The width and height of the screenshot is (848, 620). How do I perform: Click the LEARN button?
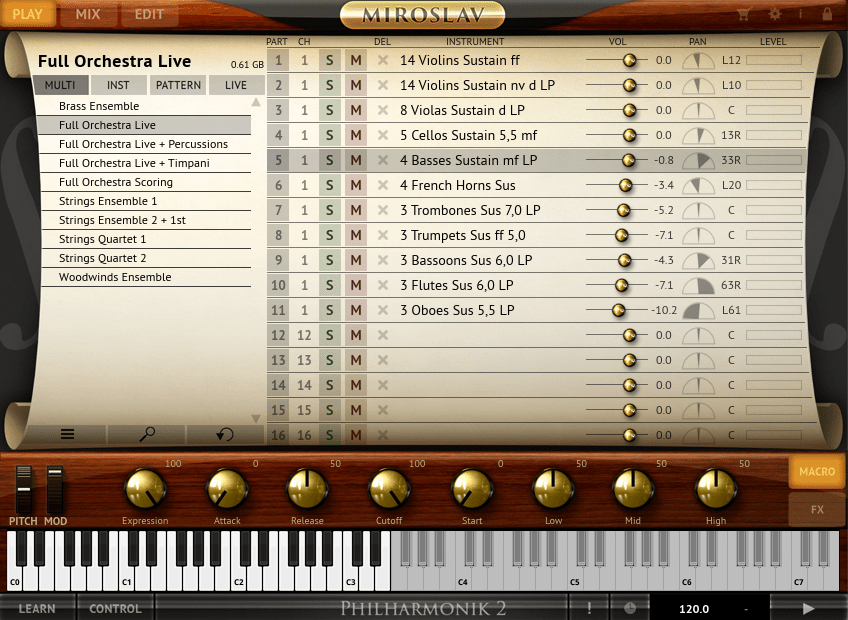pos(37,608)
